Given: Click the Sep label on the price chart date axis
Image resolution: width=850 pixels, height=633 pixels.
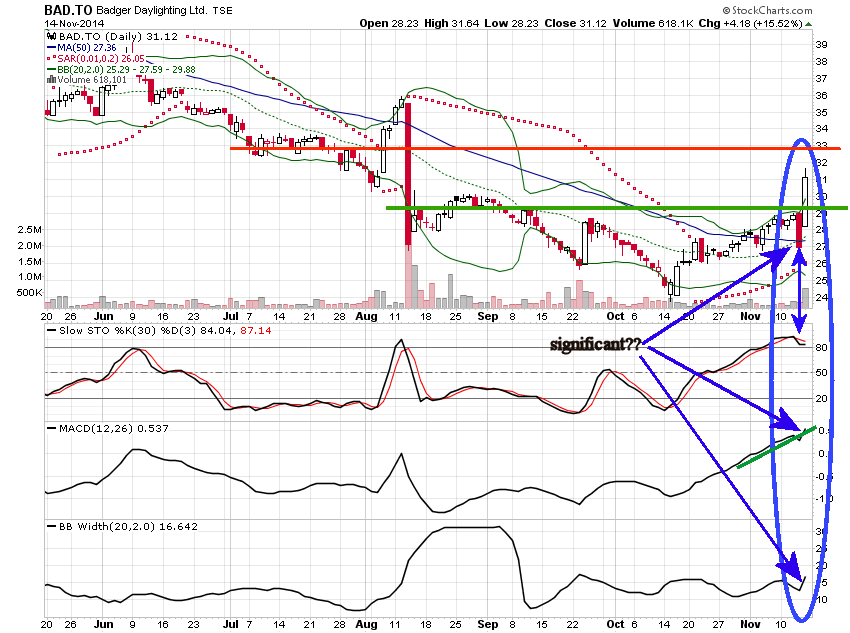Looking at the screenshot, I should (488, 316).
